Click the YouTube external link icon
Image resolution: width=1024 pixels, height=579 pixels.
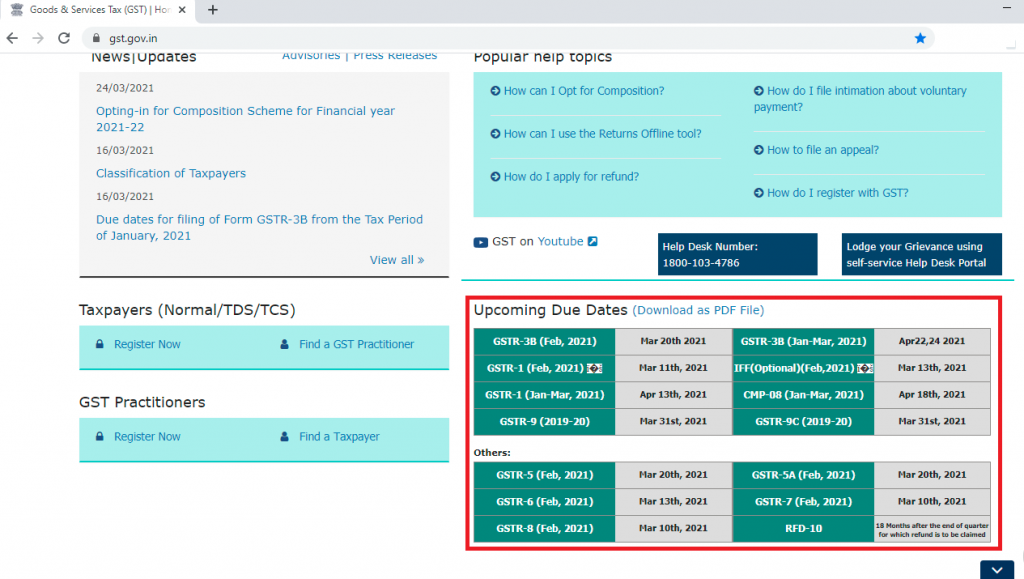click(592, 242)
